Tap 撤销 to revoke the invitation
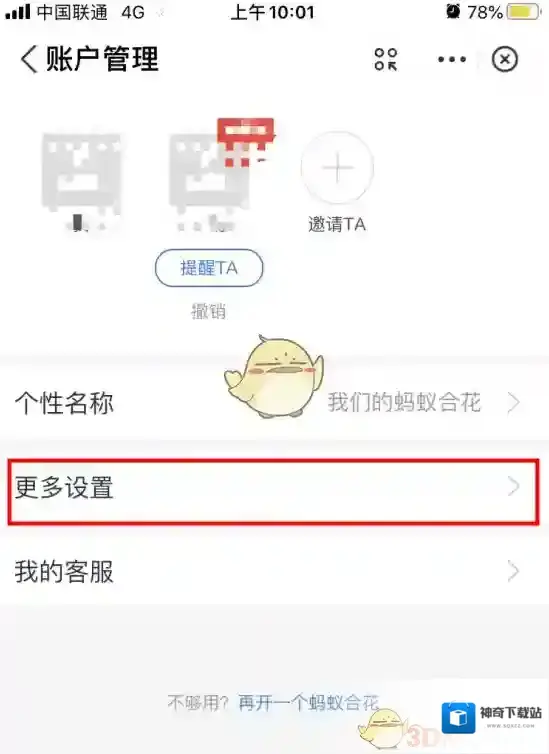The height and width of the screenshot is (754, 549). (209, 312)
